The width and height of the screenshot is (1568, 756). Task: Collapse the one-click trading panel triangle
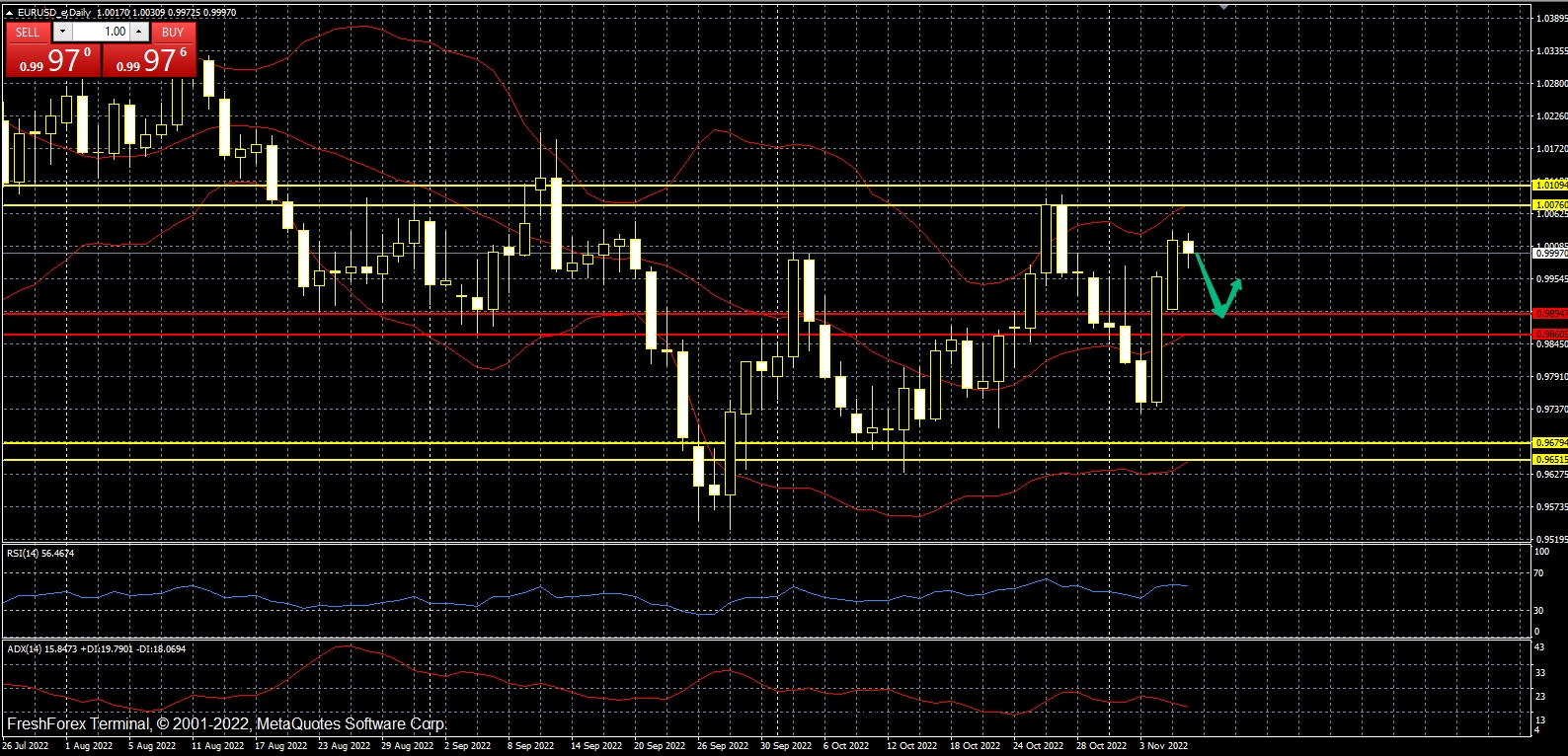tap(9, 13)
